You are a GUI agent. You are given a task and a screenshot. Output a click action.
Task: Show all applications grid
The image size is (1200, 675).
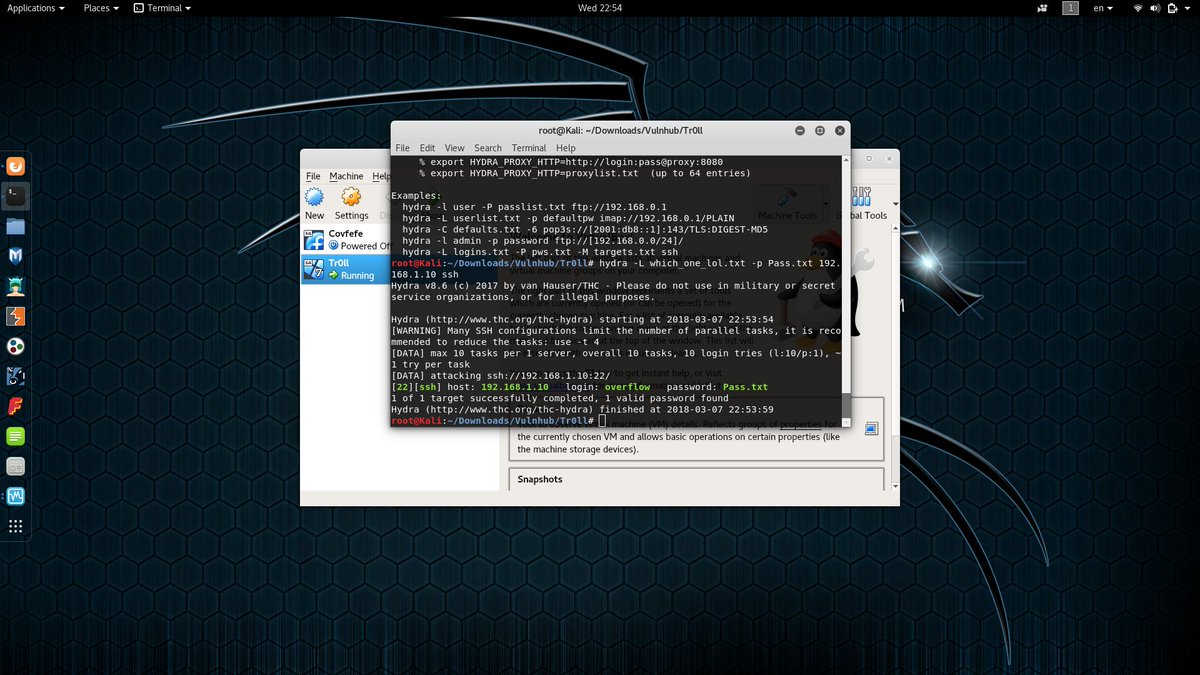[16, 526]
